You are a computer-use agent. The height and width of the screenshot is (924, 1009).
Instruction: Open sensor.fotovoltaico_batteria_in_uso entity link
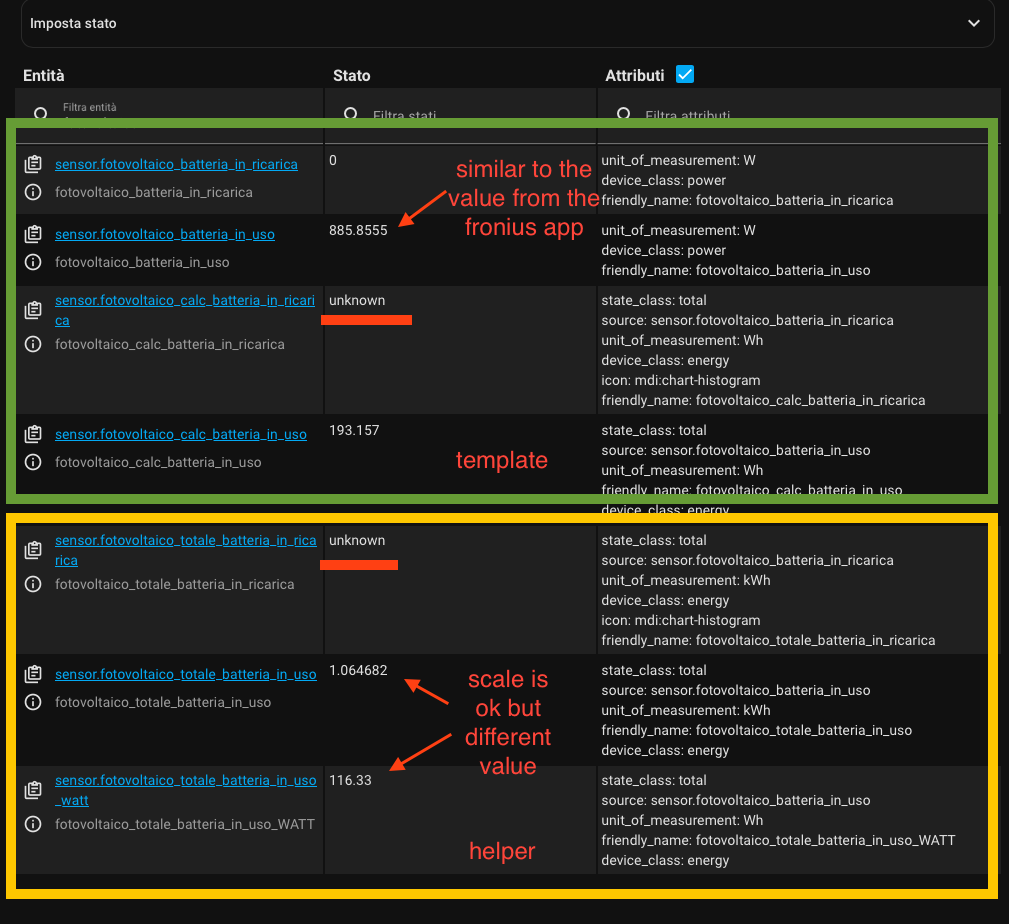[165, 233]
